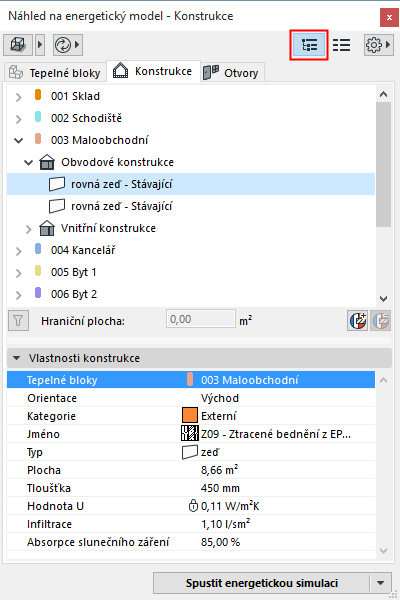Click the filter funnel icon
This screenshot has width=400, height=600.
[18, 321]
